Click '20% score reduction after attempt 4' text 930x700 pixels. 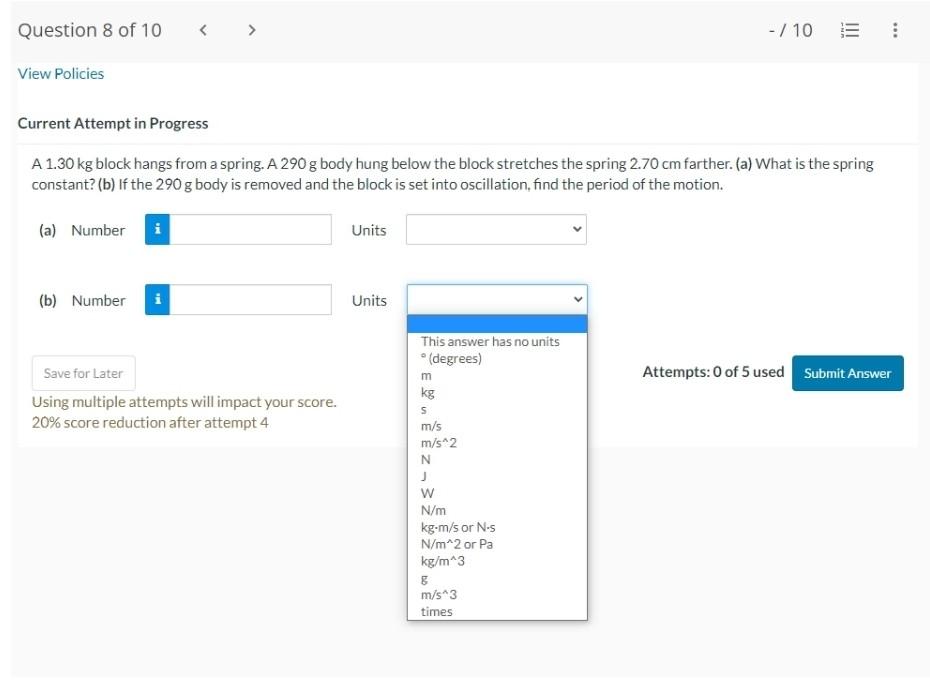point(150,422)
